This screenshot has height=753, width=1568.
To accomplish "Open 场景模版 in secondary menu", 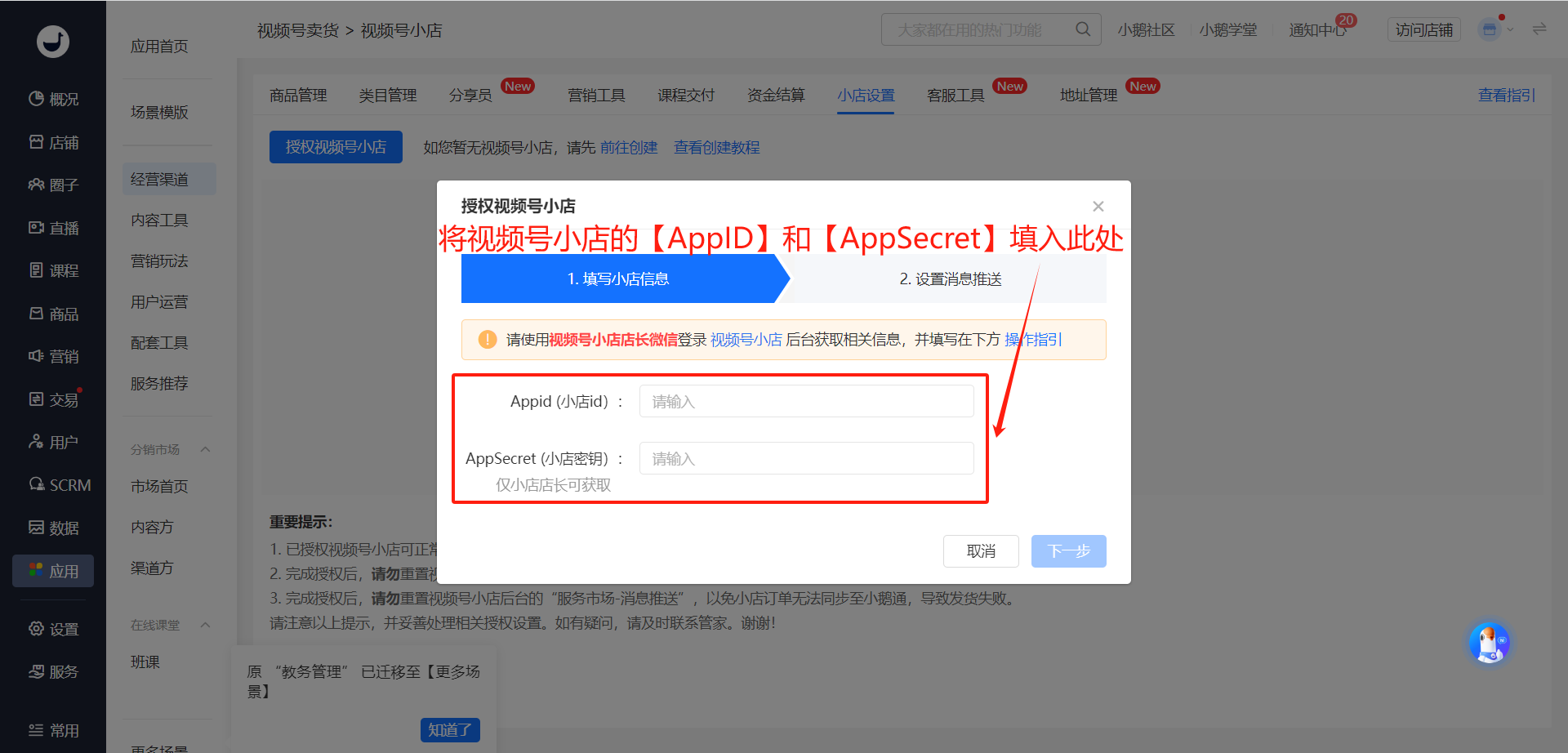I will (159, 112).
